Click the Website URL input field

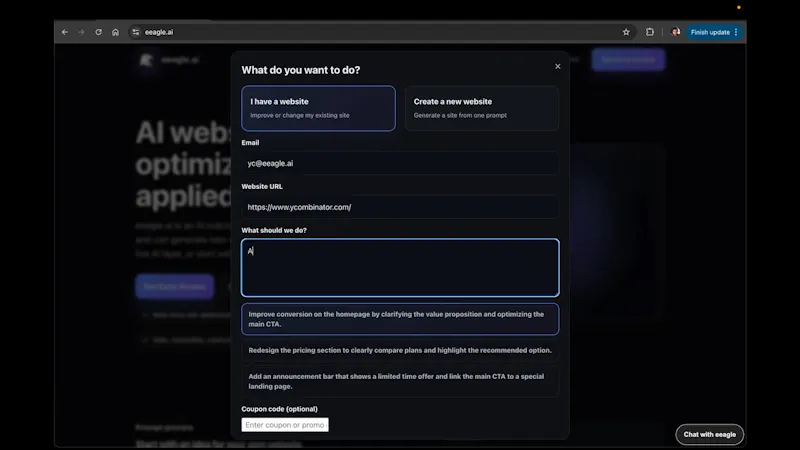click(400, 207)
